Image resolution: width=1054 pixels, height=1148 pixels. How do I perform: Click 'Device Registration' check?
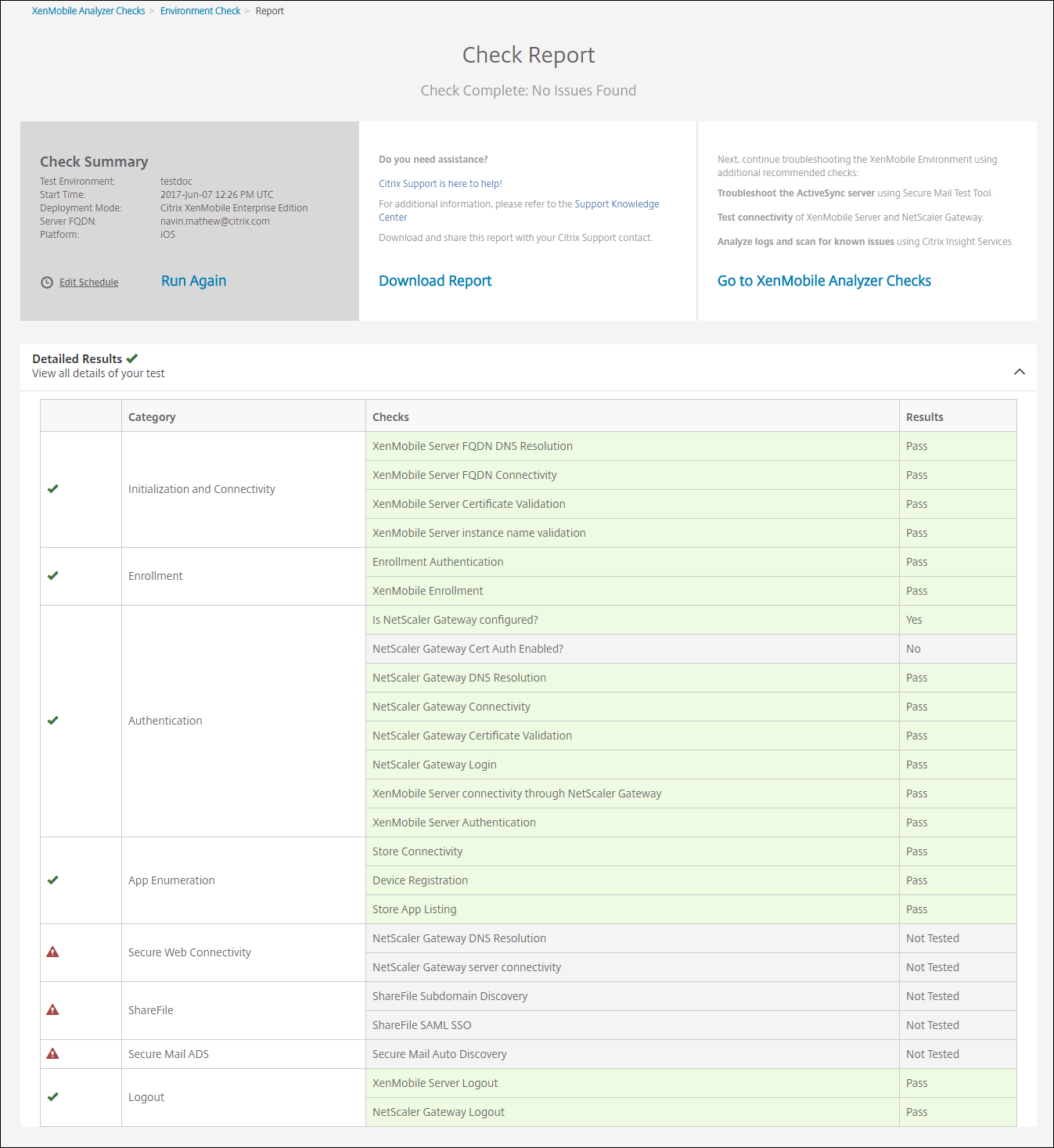click(632, 880)
